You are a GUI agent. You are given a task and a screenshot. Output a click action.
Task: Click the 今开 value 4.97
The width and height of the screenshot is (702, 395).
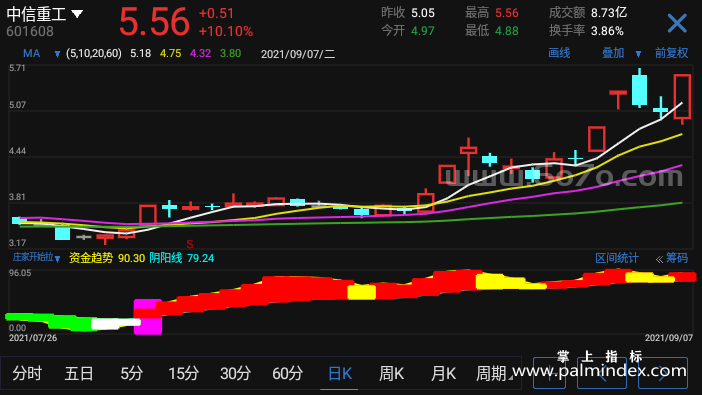pyautogui.click(x=423, y=31)
